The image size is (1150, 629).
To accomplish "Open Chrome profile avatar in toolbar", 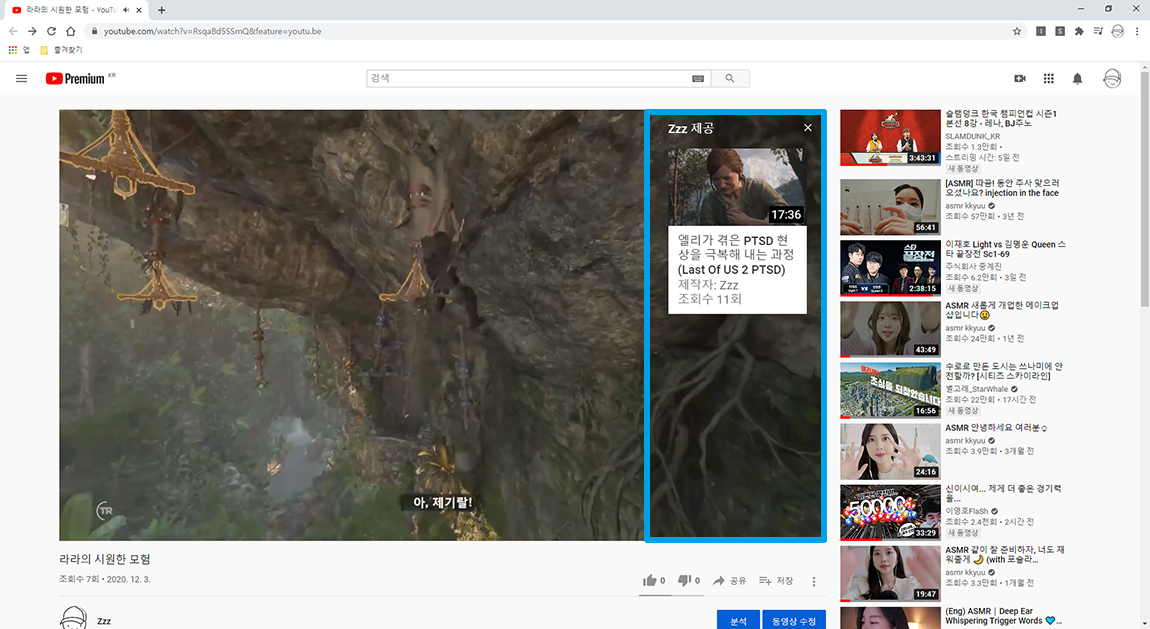I will pos(1118,31).
